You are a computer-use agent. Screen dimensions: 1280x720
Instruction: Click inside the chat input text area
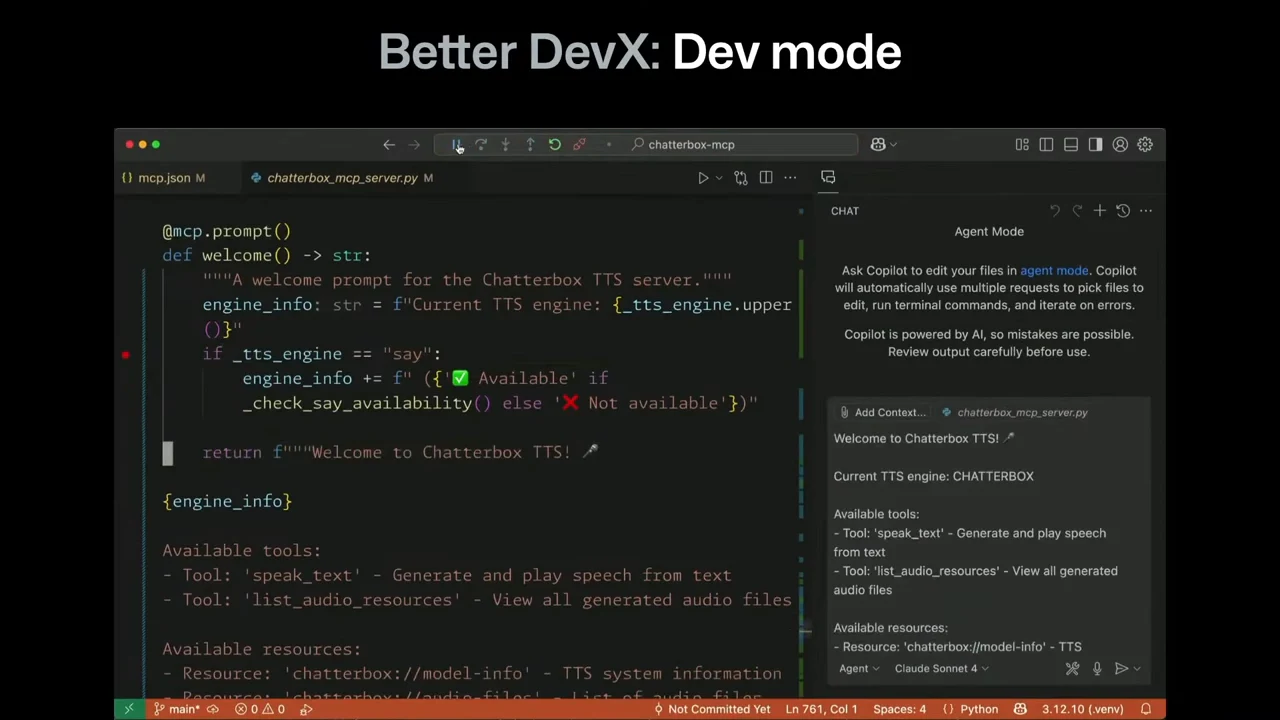click(989, 540)
